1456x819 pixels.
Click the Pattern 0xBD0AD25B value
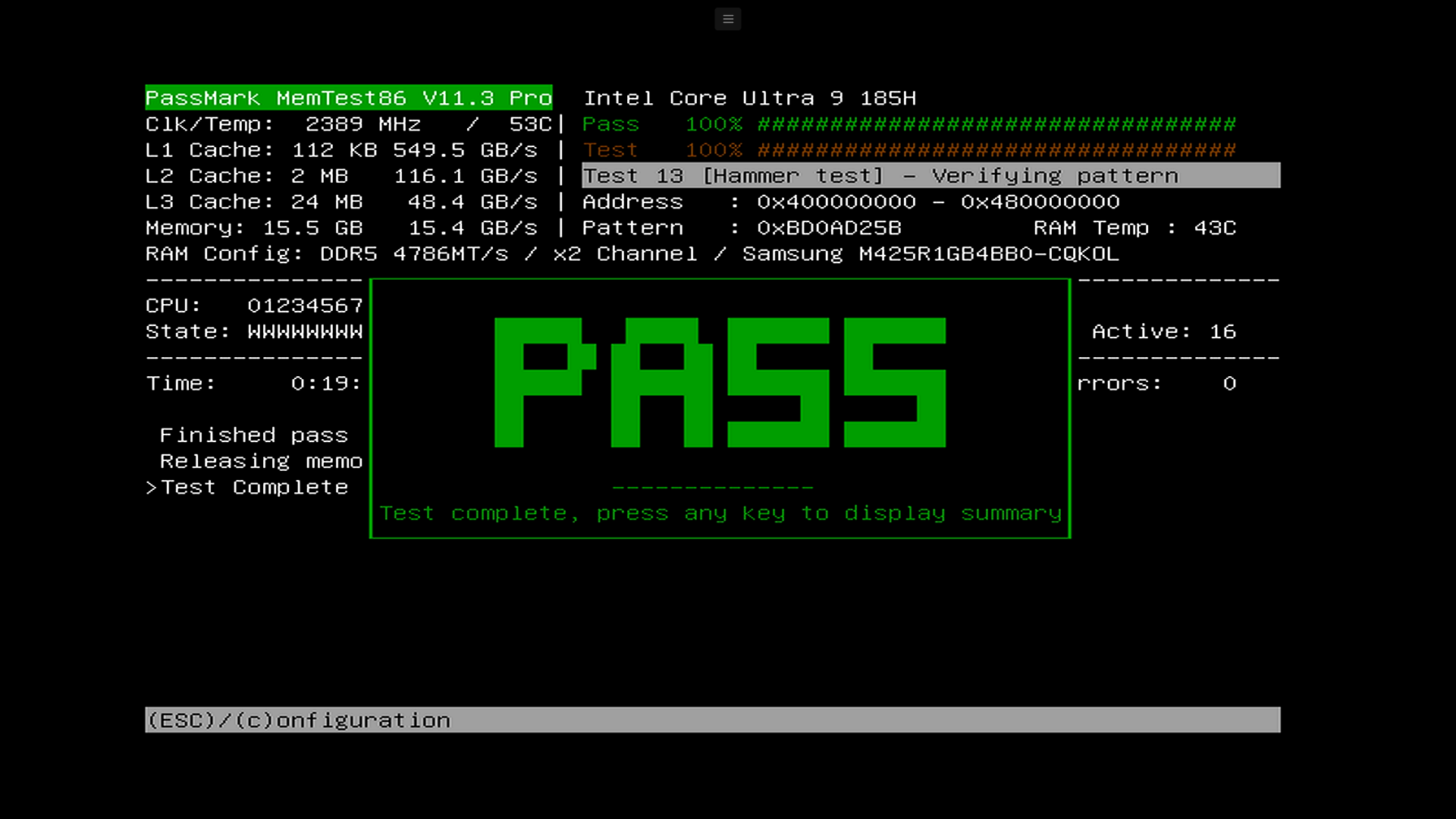tap(828, 228)
